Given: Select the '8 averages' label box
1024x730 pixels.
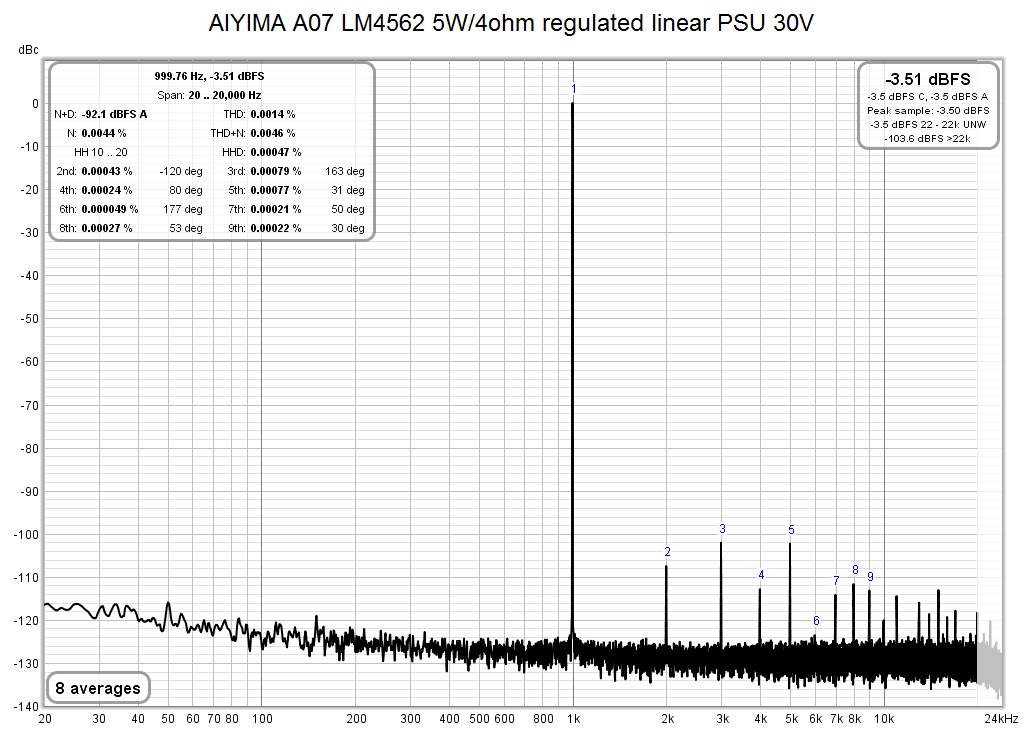Looking at the screenshot, I should (98, 688).
